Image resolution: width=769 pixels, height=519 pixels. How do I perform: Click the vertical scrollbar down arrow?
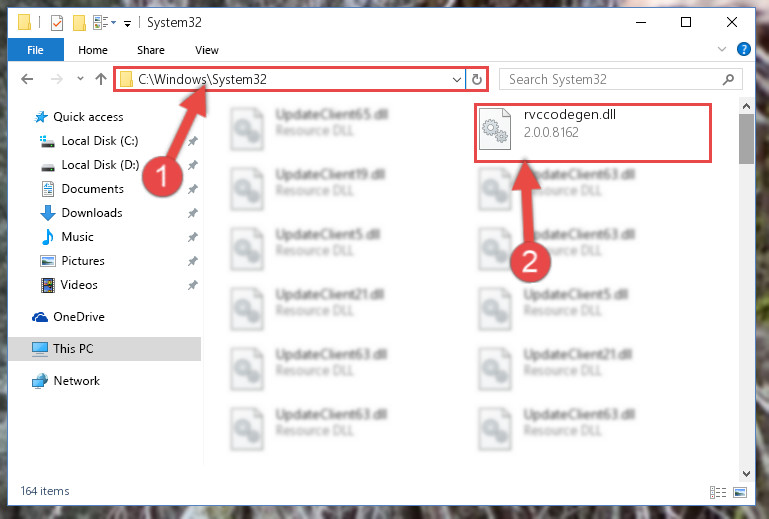click(746, 473)
